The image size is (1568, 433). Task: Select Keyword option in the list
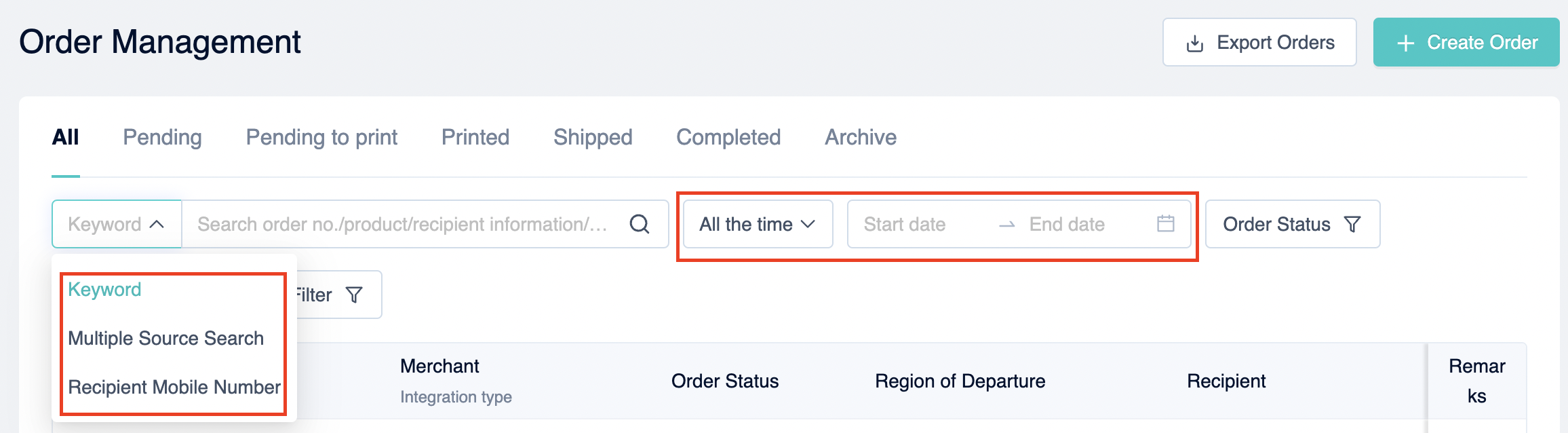(104, 289)
